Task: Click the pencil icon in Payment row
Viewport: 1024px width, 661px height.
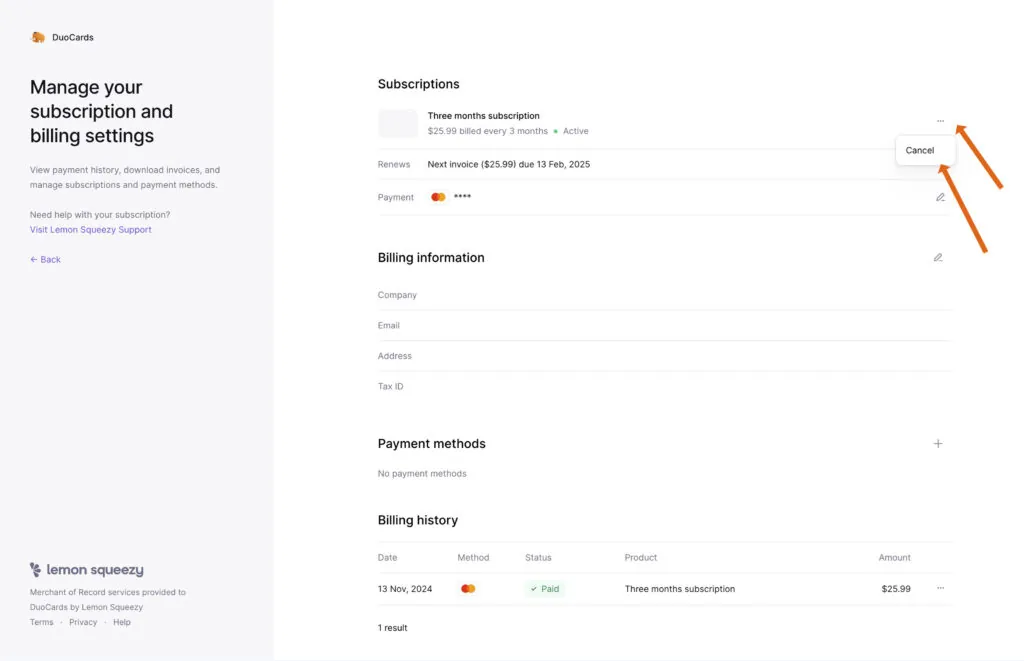Action: tap(940, 197)
